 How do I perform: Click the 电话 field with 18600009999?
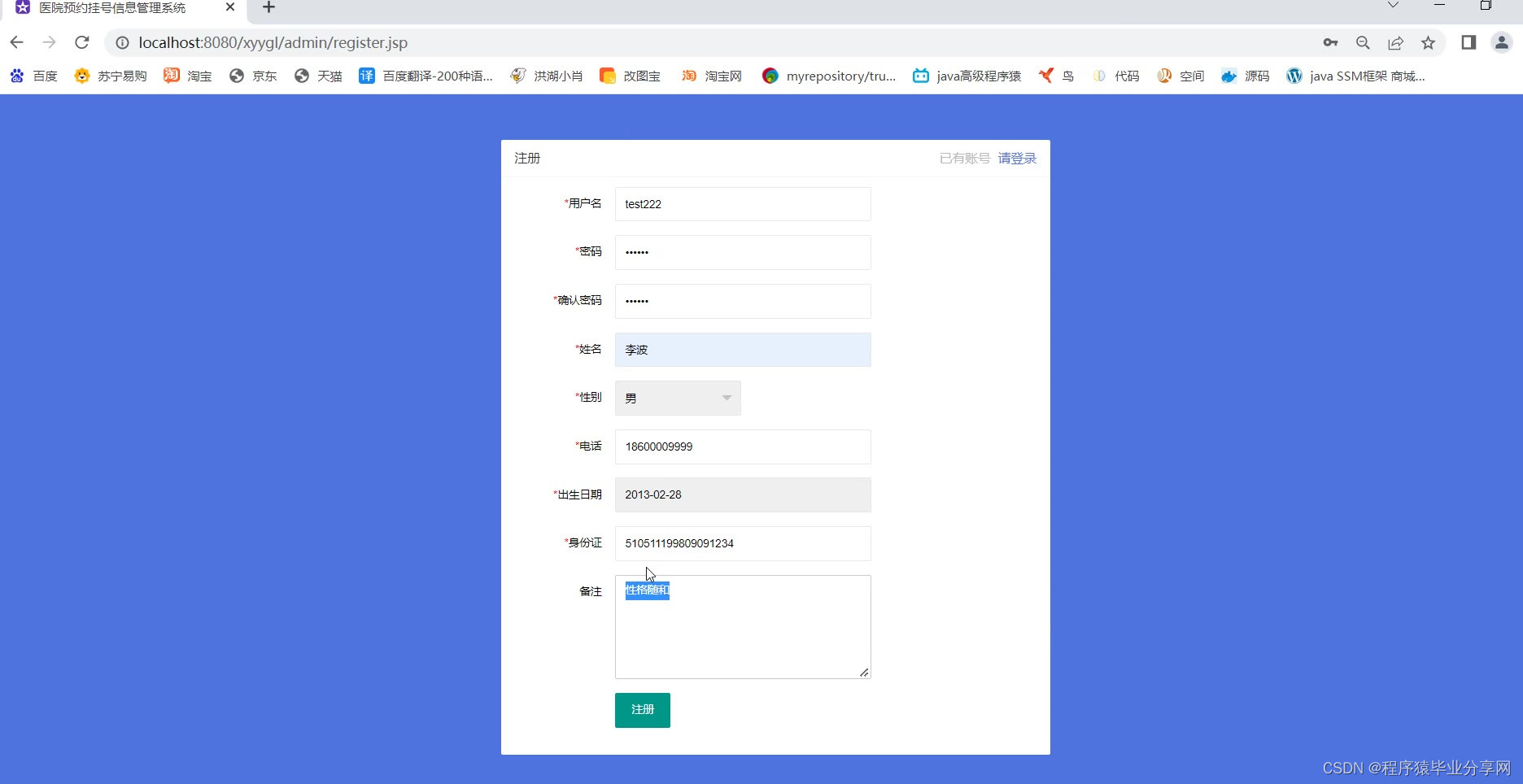[743, 446]
